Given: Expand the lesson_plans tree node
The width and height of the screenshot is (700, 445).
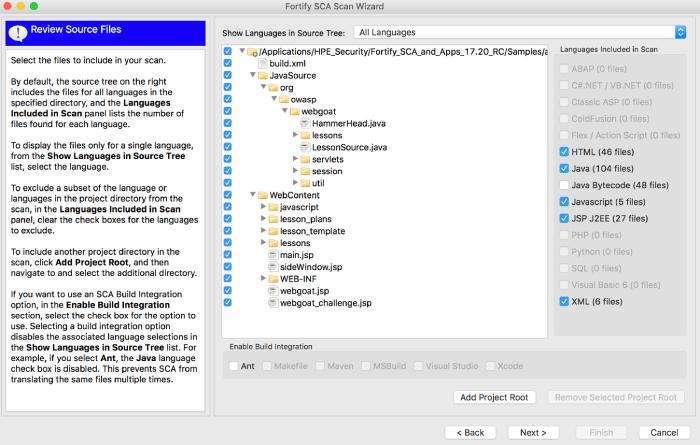Looking at the screenshot, I should coord(263,218).
